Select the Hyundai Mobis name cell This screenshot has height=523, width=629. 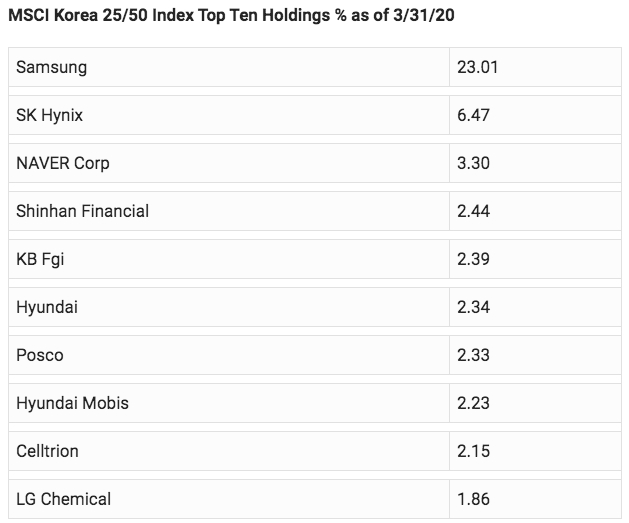(72, 403)
